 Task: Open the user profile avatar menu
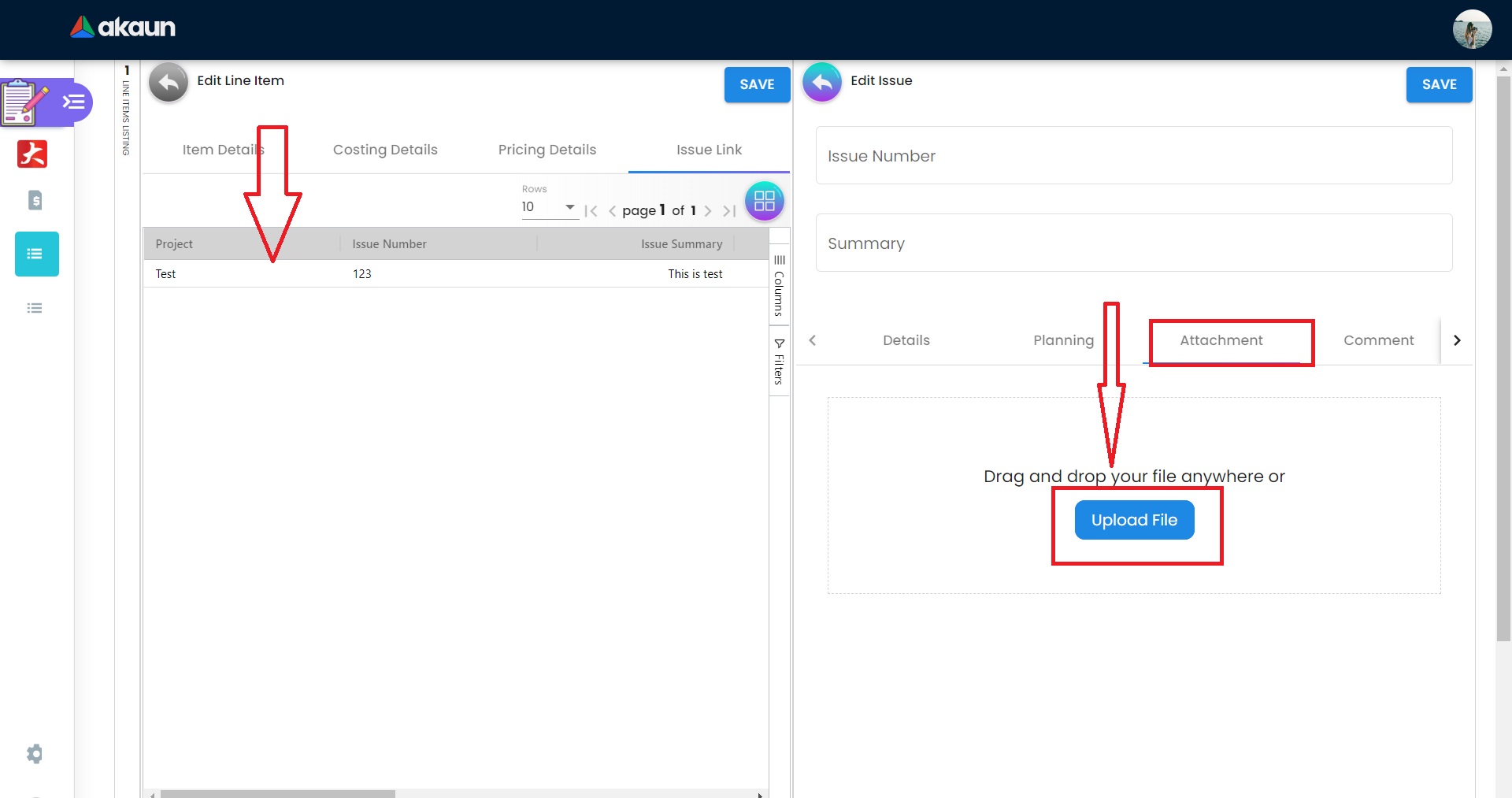click(1472, 30)
